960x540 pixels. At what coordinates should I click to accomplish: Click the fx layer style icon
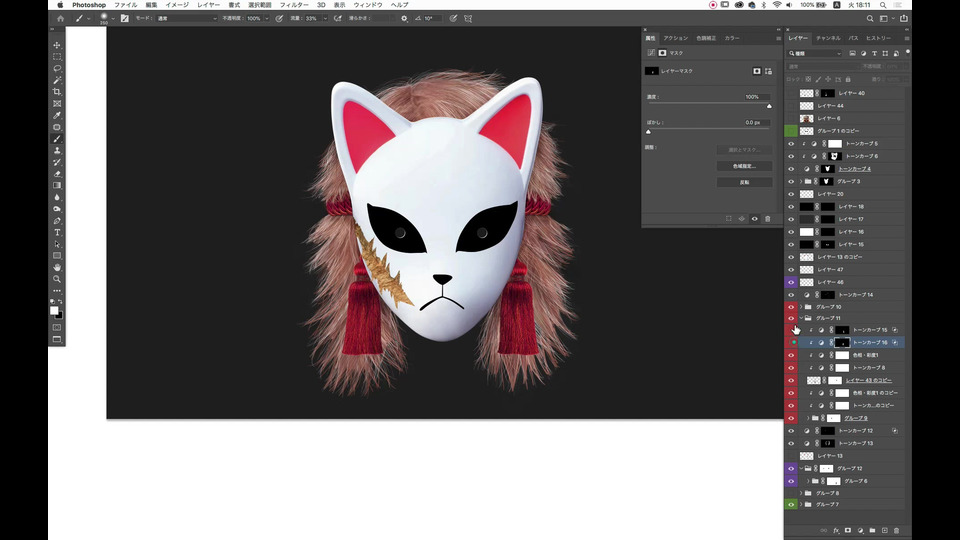[836, 530]
